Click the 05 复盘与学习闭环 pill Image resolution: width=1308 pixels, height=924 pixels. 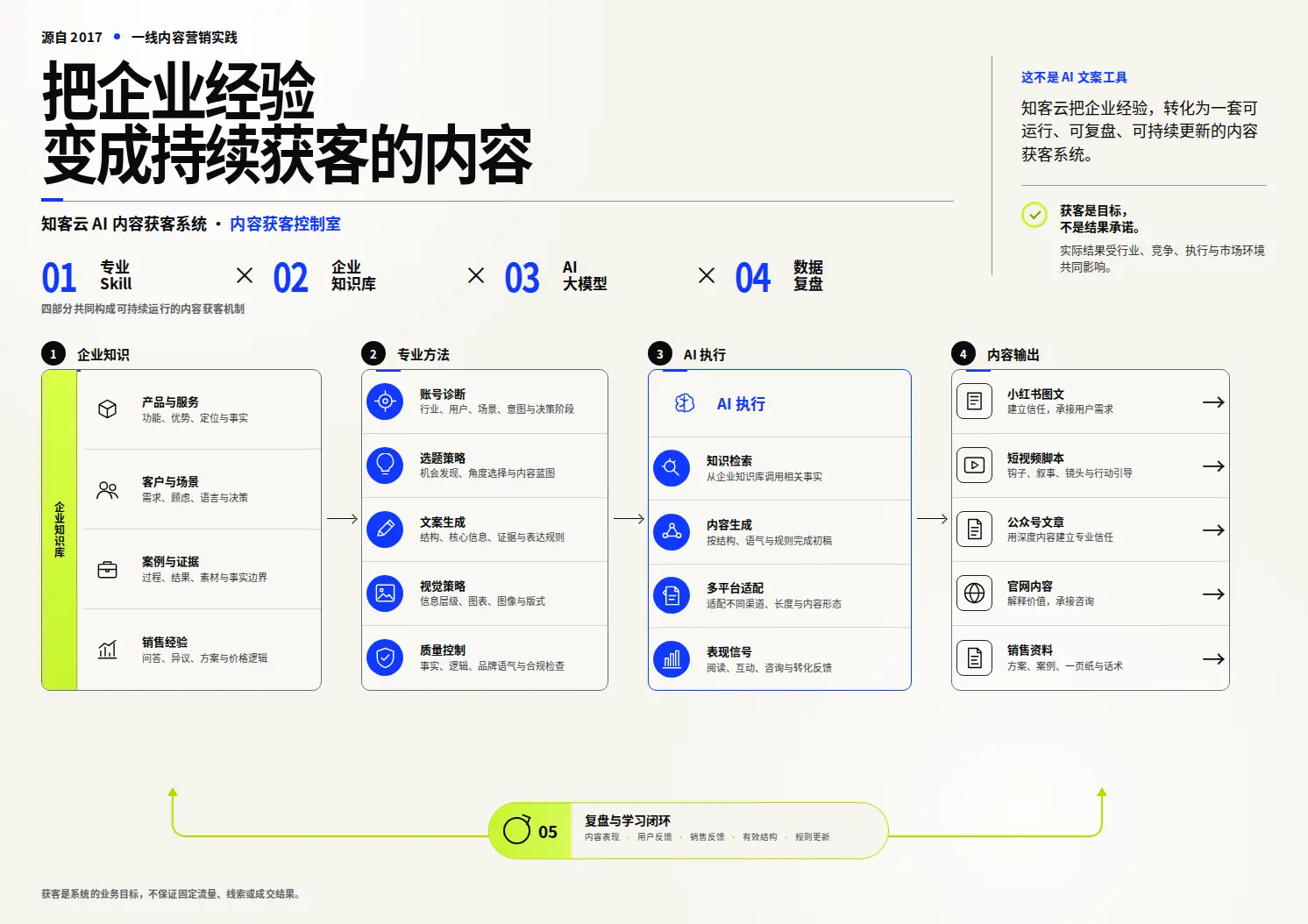pyautogui.click(x=688, y=830)
